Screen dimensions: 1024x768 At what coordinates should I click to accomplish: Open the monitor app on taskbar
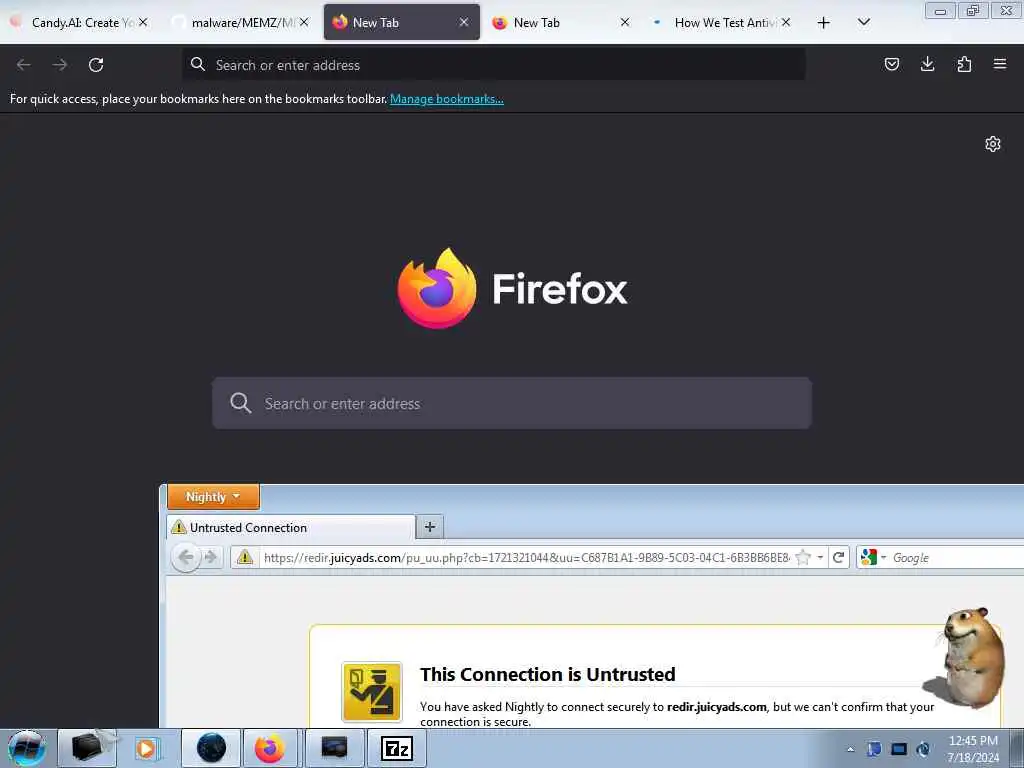pyautogui.click(x=334, y=748)
